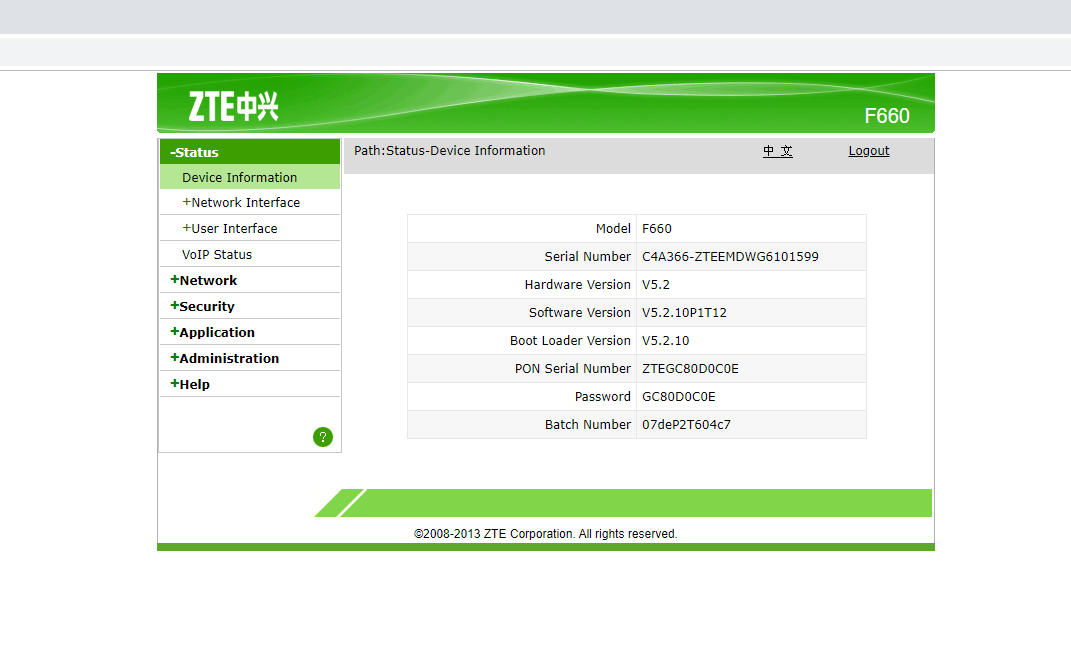Select the serial number value C4A366-ZTEEMDWG6101599
This screenshot has height=670, width=1071.
730,257
